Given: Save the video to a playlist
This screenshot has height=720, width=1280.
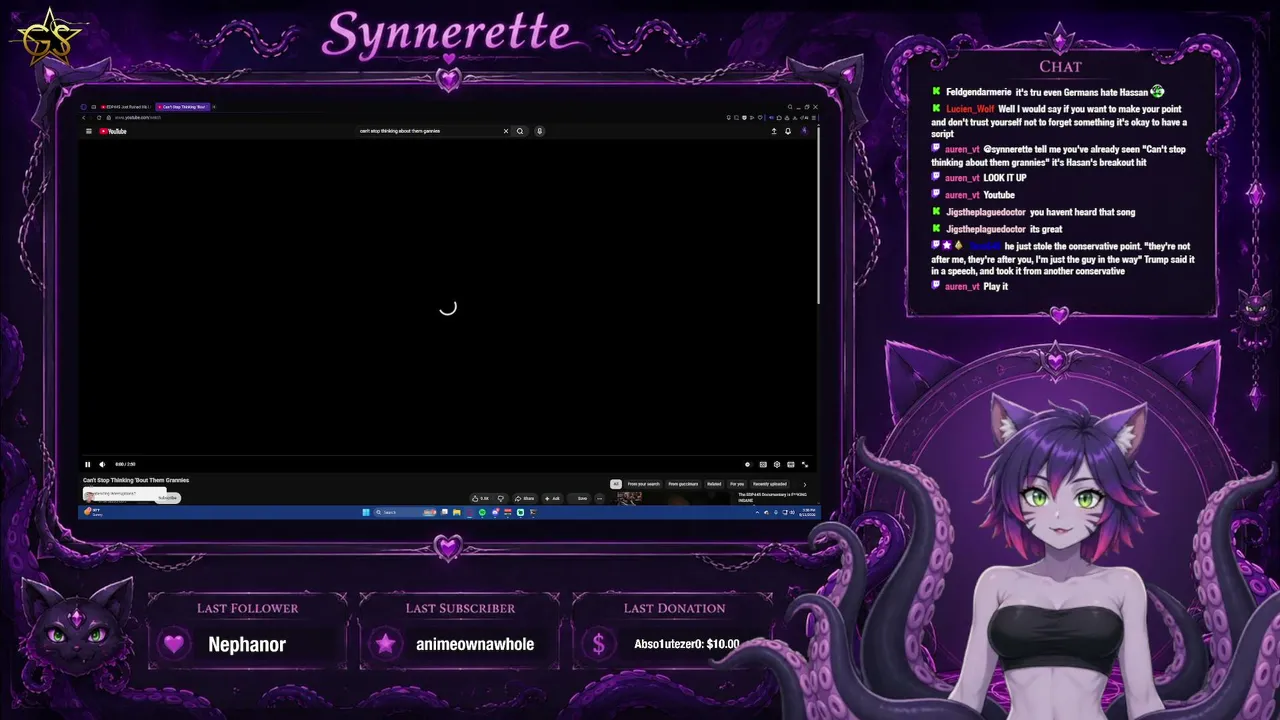Looking at the screenshot, I should 581,498.
